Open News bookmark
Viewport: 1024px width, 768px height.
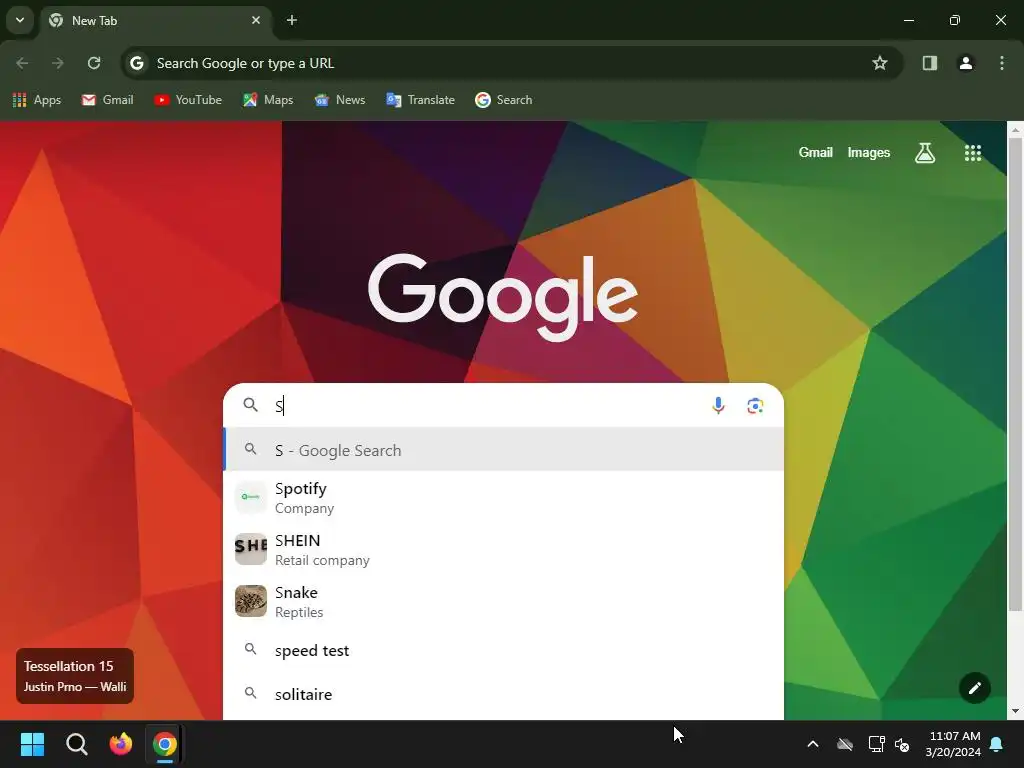pos(340,100)
